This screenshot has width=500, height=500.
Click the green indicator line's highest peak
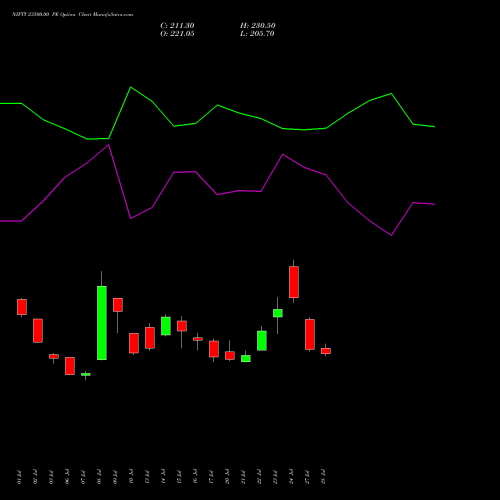[131, 87]
